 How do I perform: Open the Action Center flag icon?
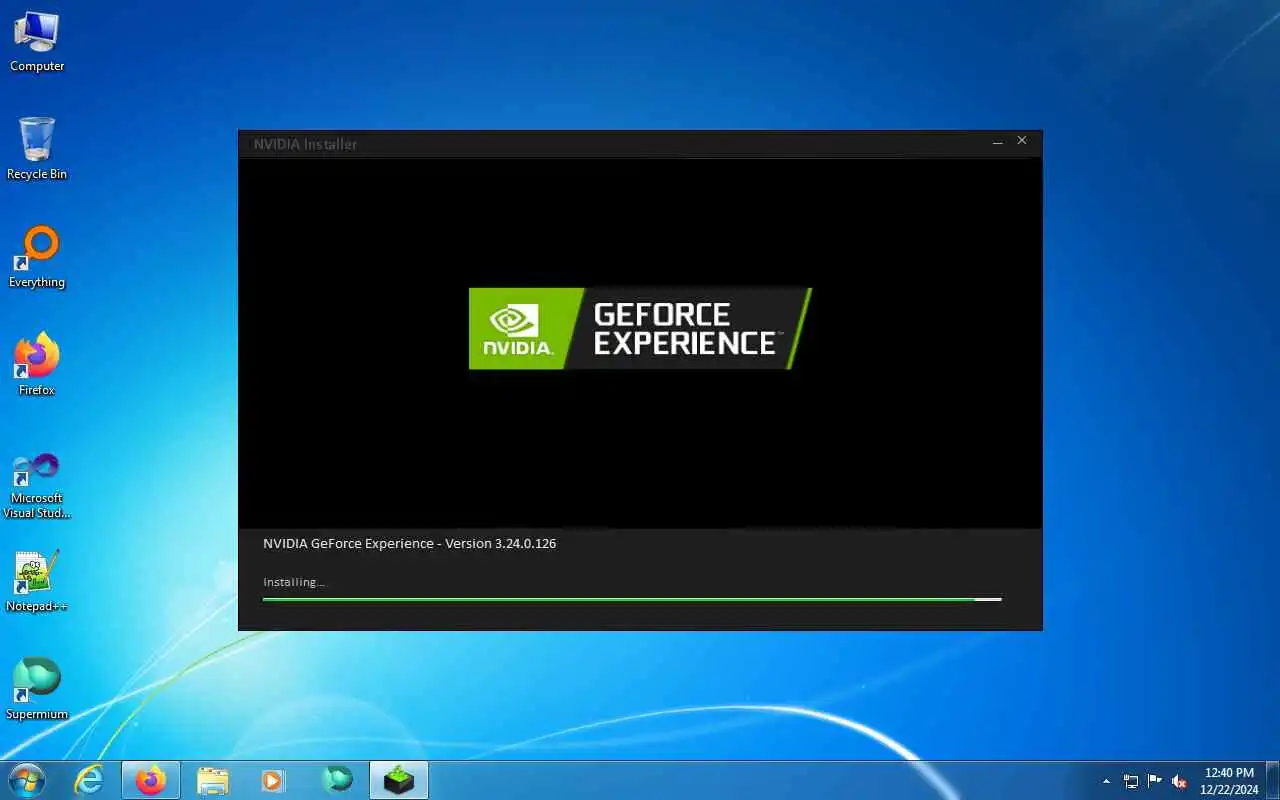(1155, 781)
